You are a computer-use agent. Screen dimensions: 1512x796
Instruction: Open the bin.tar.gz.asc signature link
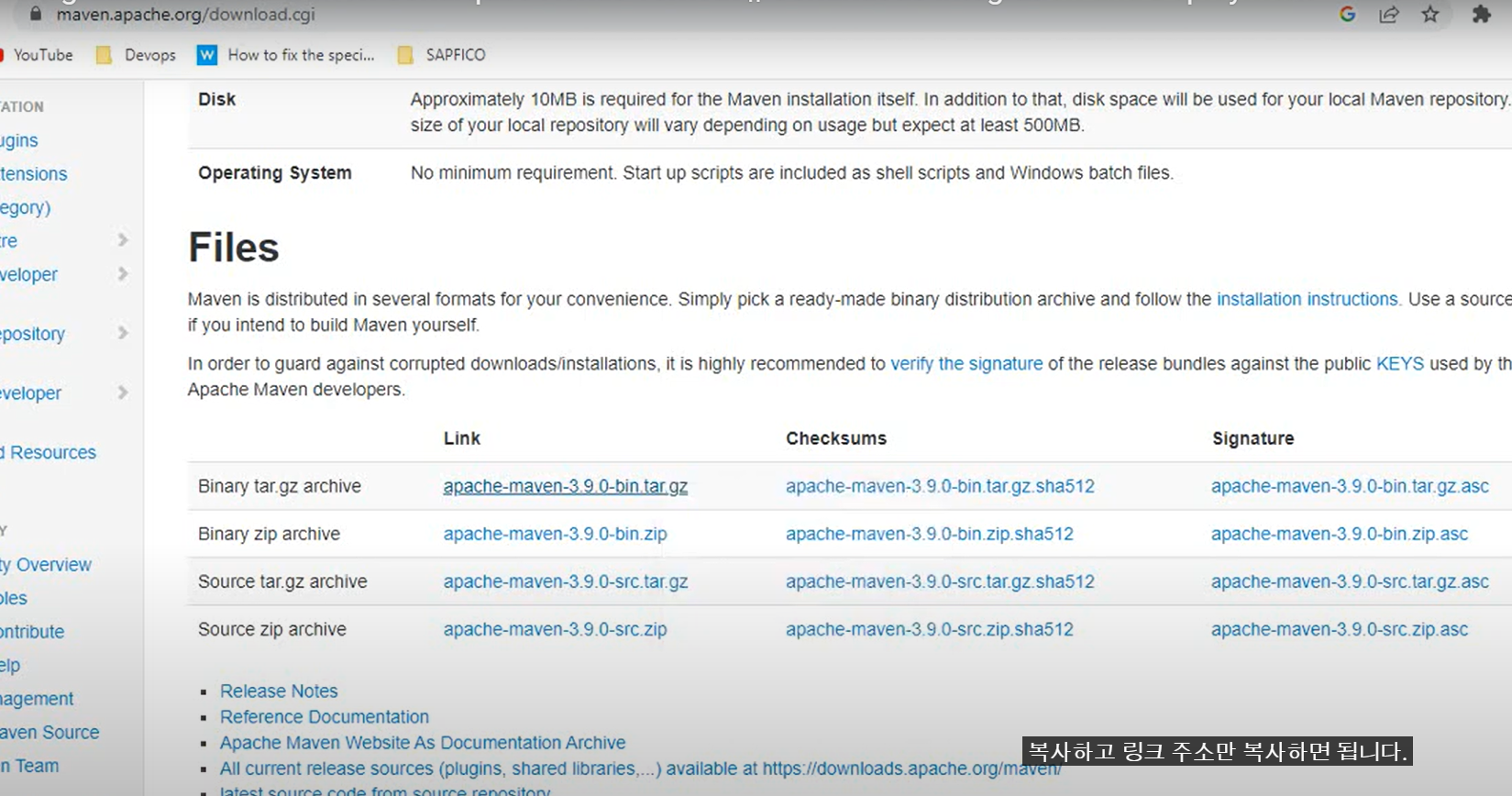click(x=1350, y=486)
